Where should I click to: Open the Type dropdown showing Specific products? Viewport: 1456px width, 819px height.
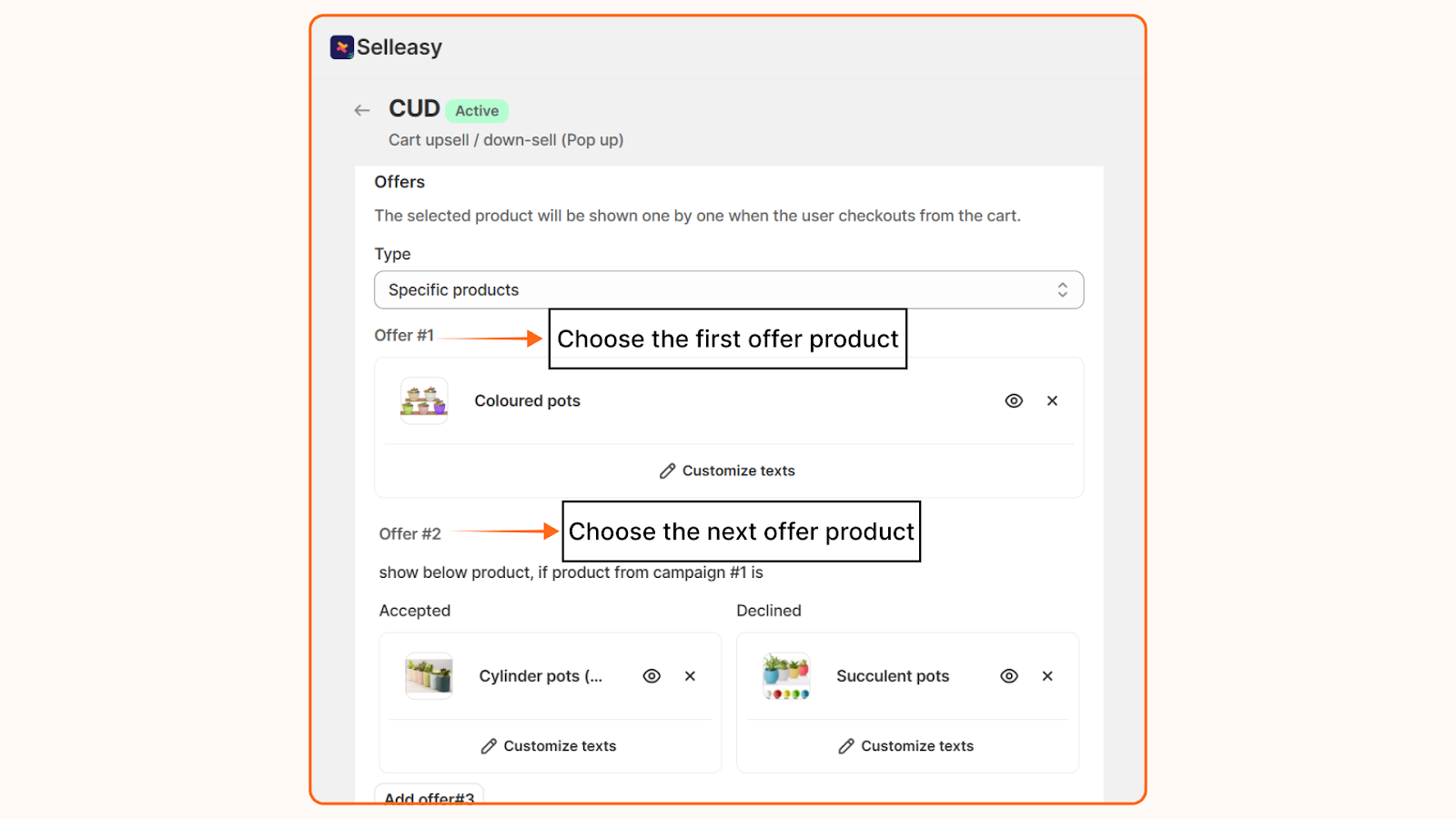coord(728,289)
